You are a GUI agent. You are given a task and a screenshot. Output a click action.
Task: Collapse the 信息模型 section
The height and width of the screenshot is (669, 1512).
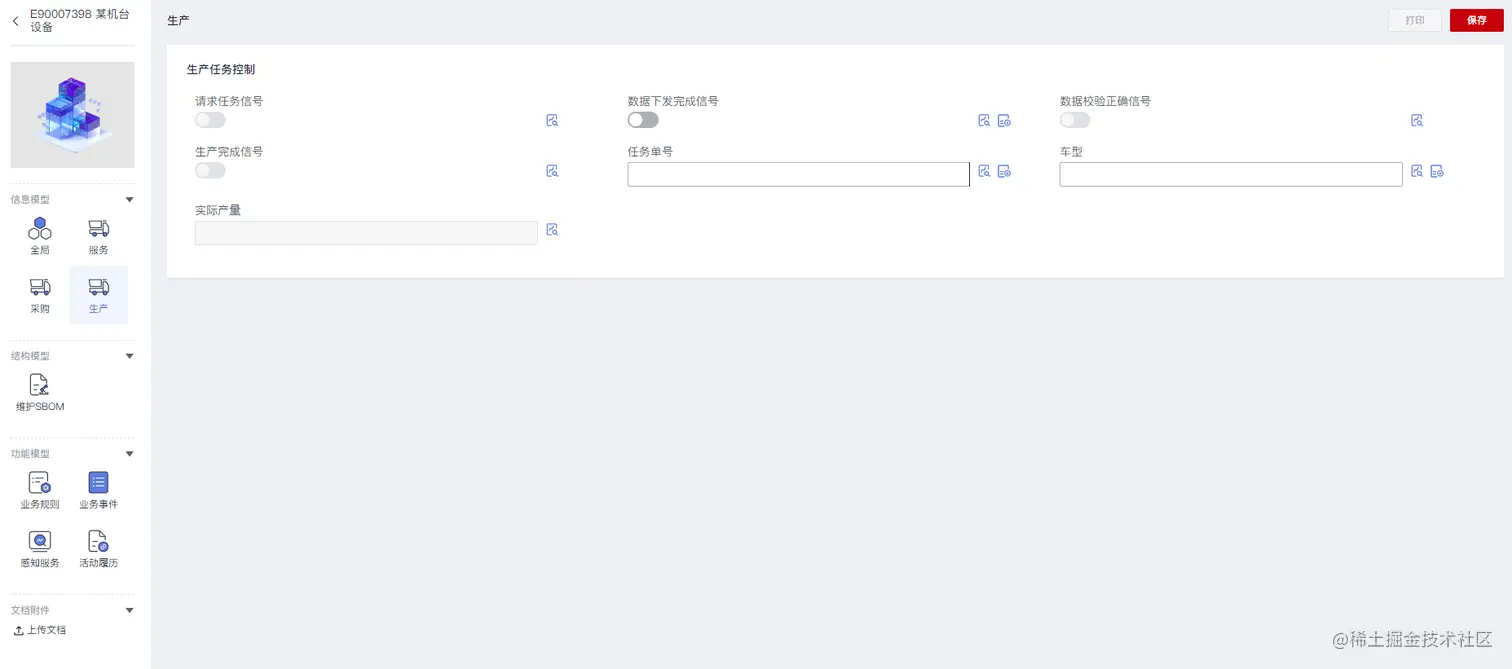click(x=129, y=200)
